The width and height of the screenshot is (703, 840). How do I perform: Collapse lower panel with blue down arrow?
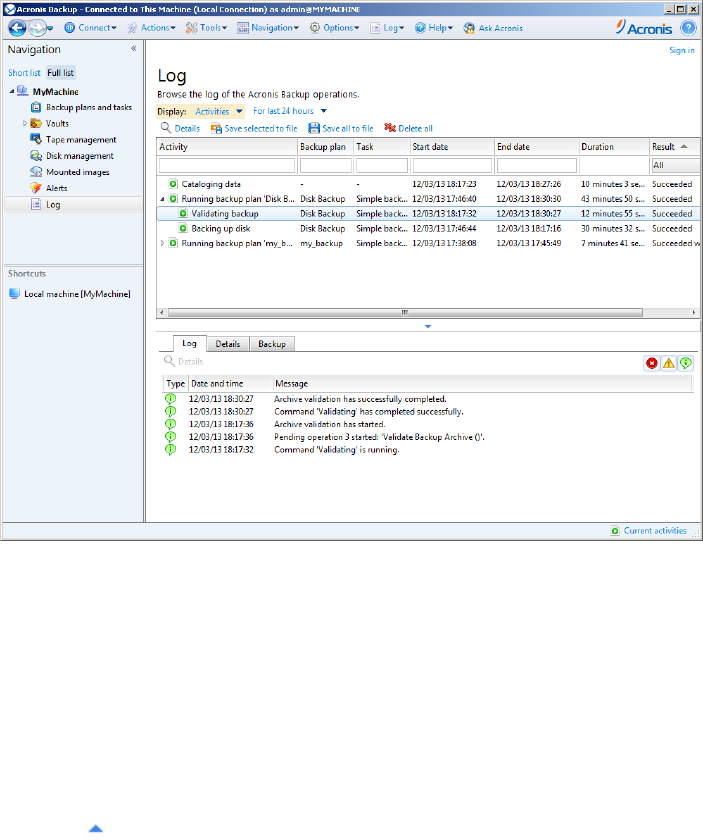pyautogui.click(x=428, y=326)
